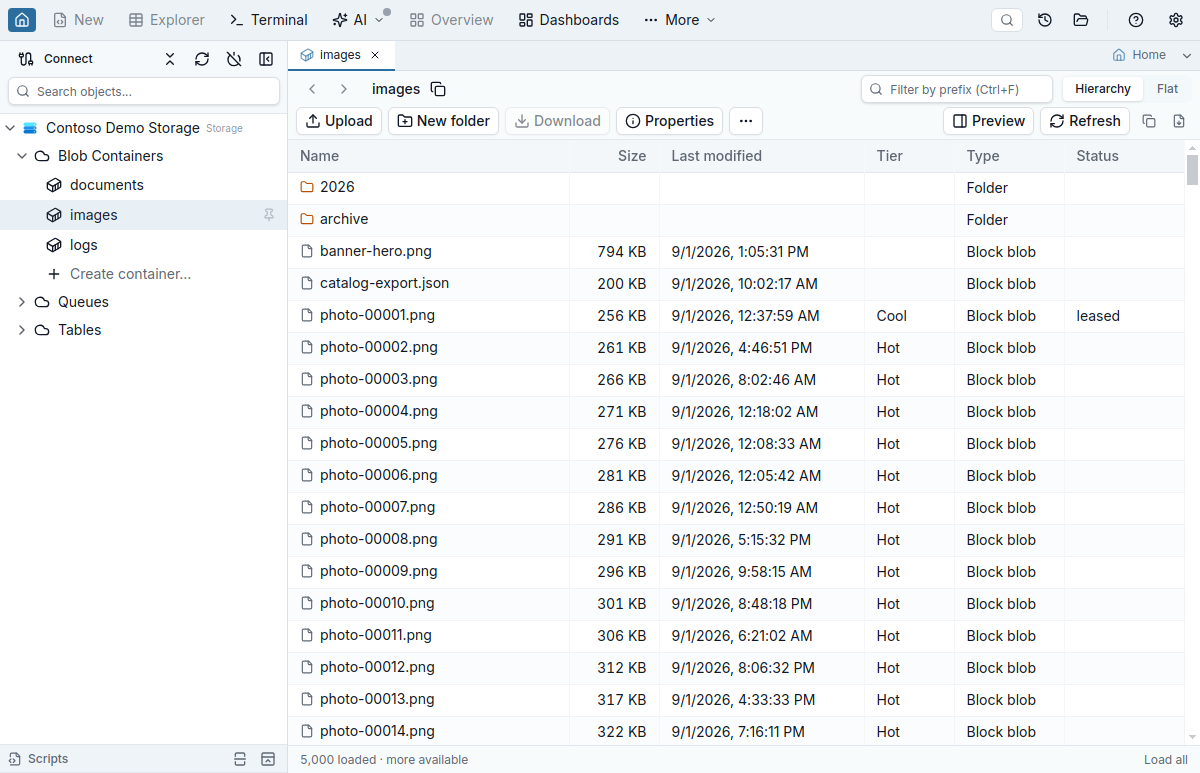Open the history clock icon
This screenshot has width=1200, height=773.
(1045, 20)
